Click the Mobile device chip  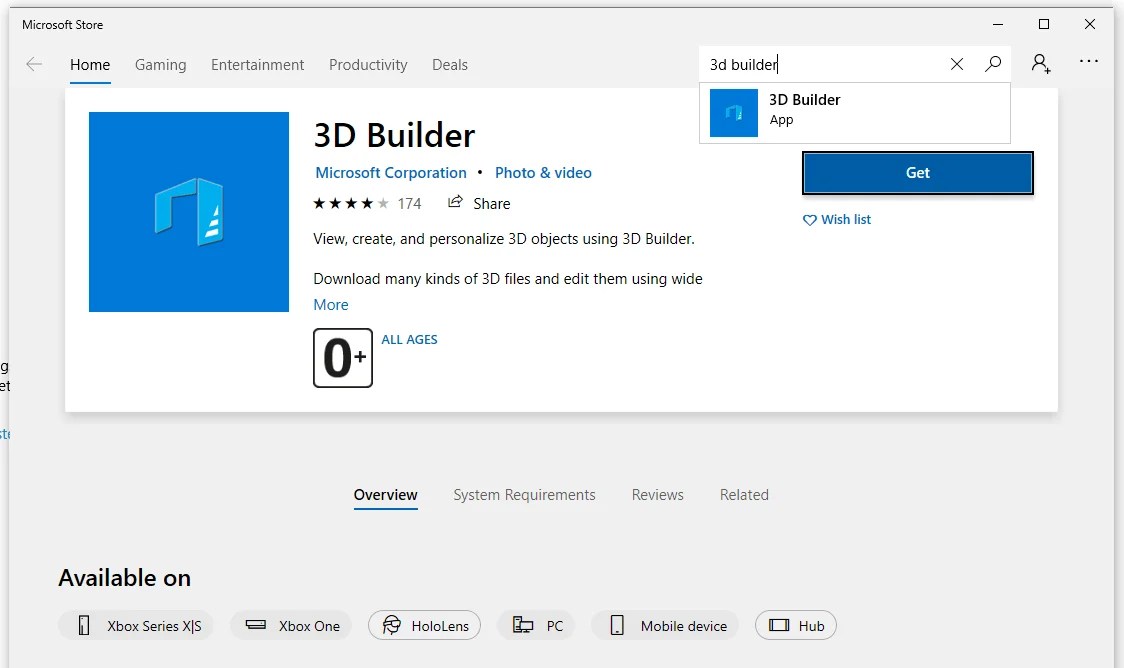665,626
